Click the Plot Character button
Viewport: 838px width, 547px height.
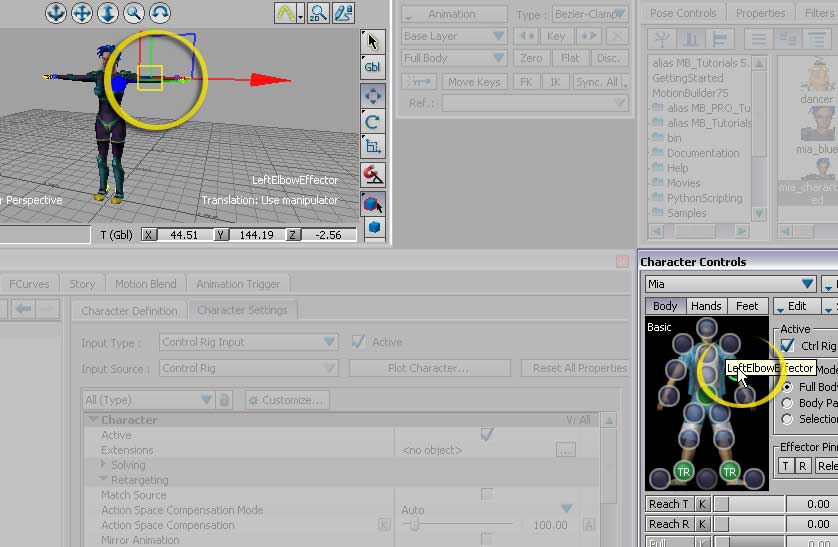click(428, 368)
